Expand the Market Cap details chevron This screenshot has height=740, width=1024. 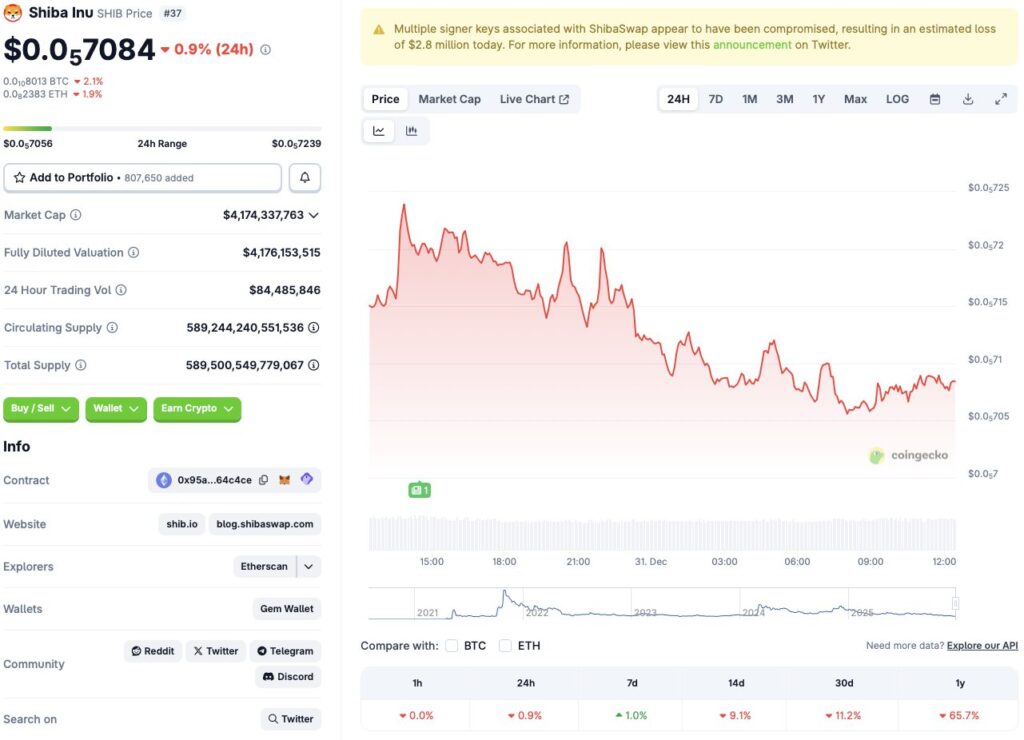[x=312, y=214]
